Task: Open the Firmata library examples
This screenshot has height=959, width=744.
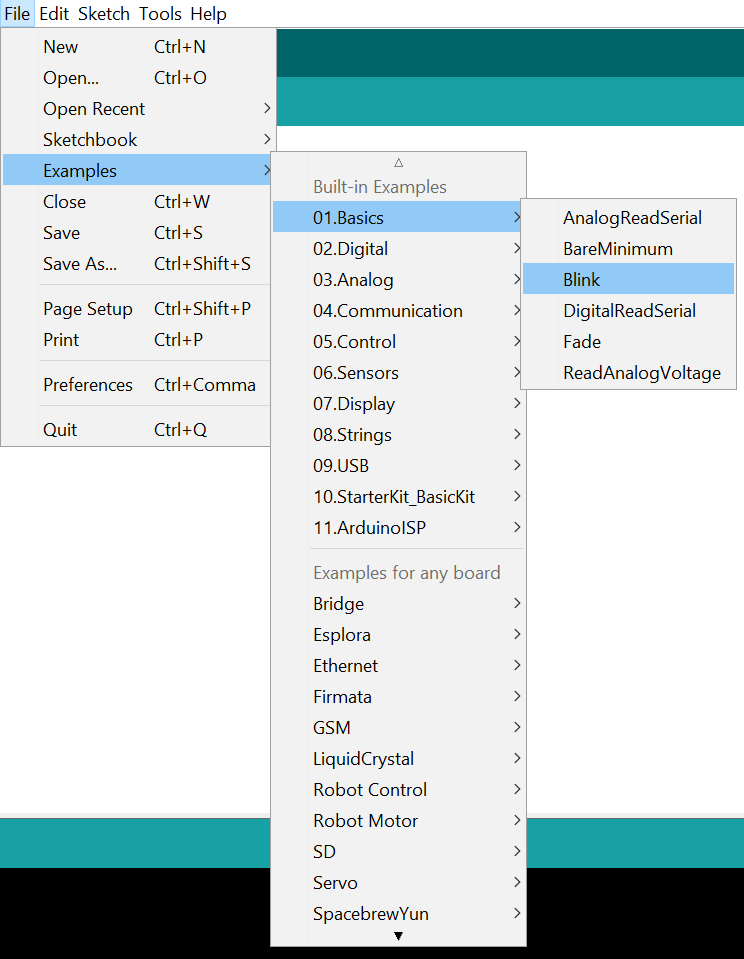Action: (x=398, y=697)
